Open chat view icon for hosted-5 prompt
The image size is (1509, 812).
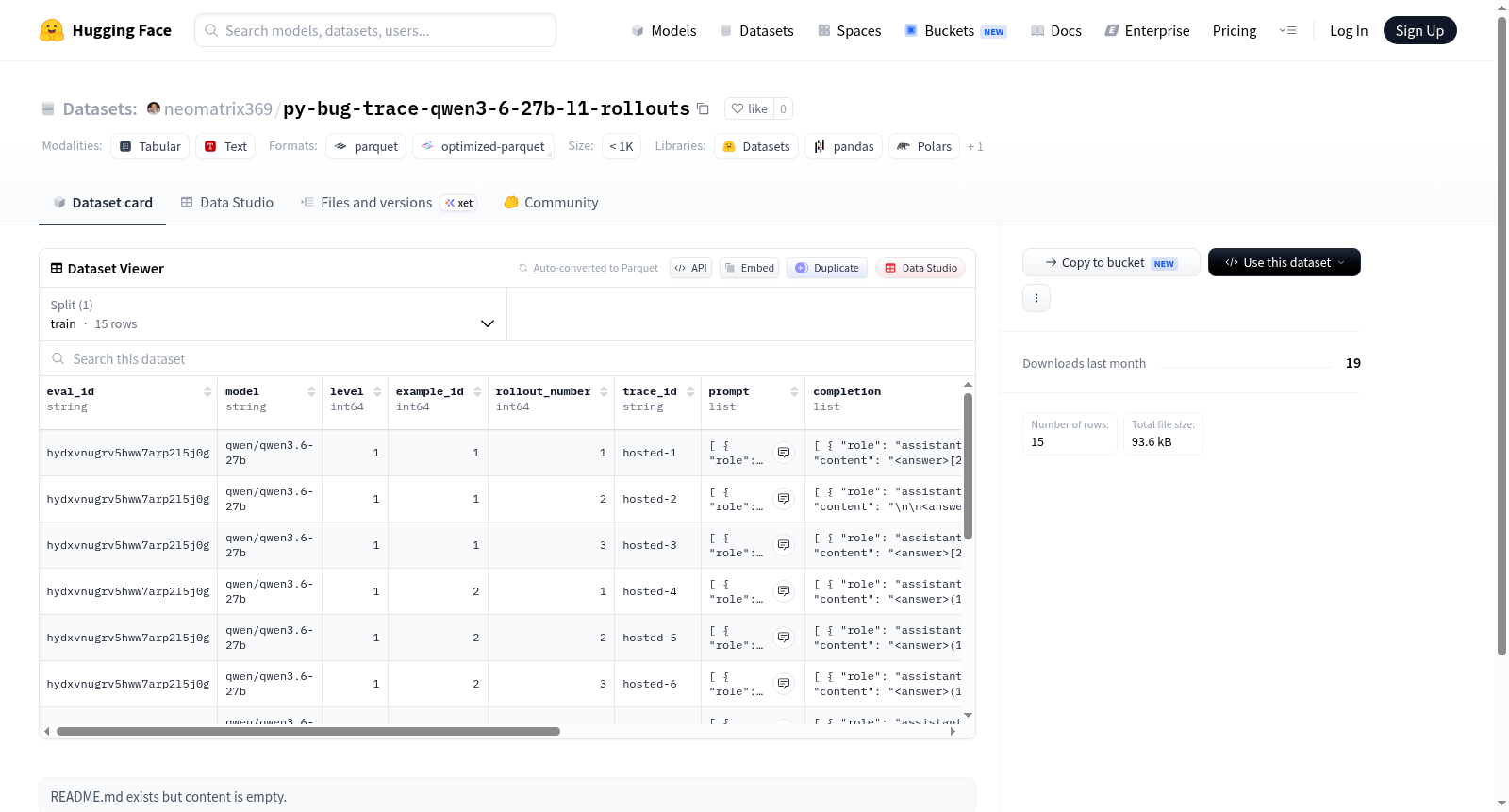coord(784,638)
